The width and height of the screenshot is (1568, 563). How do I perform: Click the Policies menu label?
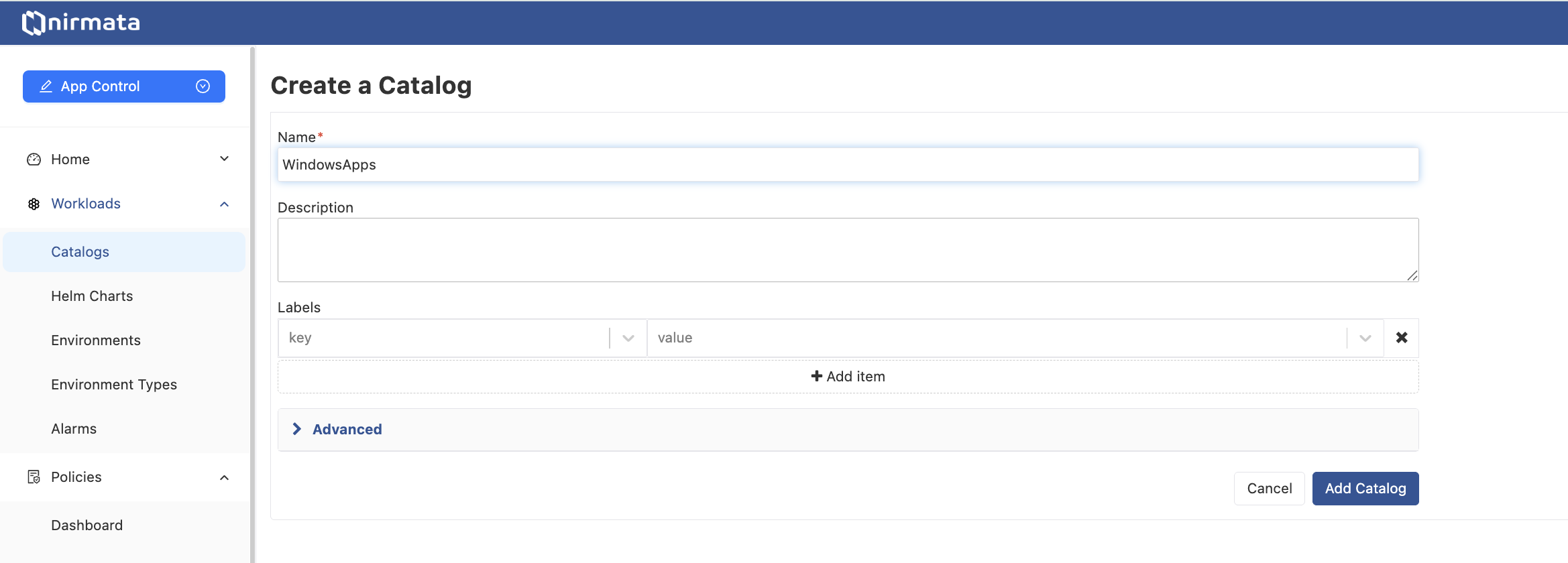[x=76, y=477]
